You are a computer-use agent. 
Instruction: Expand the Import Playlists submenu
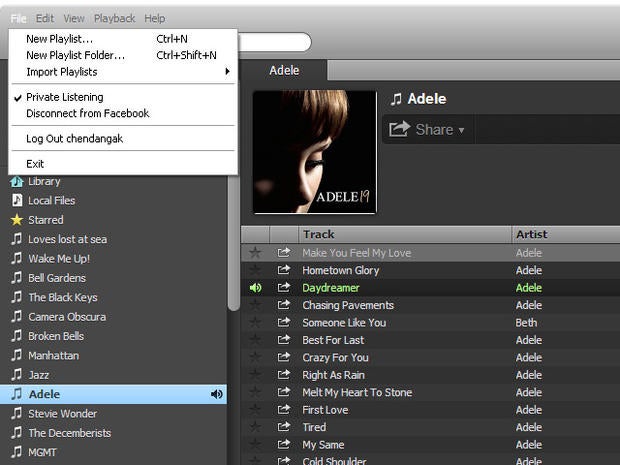(123, 72)
